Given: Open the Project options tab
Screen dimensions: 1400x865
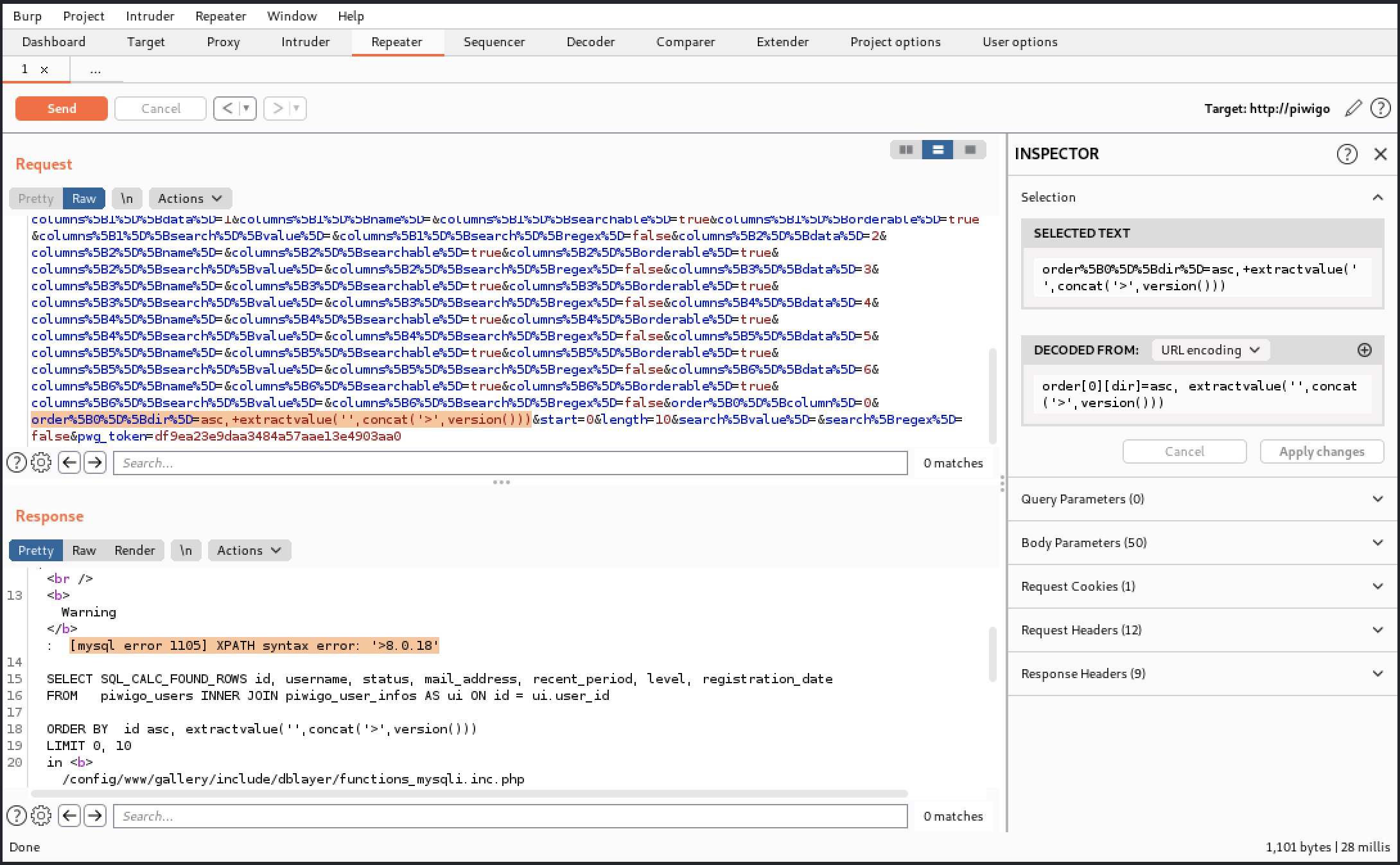Looking at the screenshot, I should [895, 42].
